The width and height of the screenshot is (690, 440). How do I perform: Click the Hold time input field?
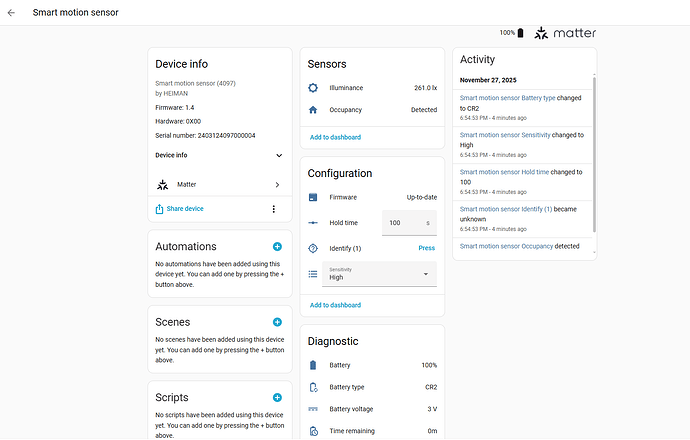coord(402,223)
